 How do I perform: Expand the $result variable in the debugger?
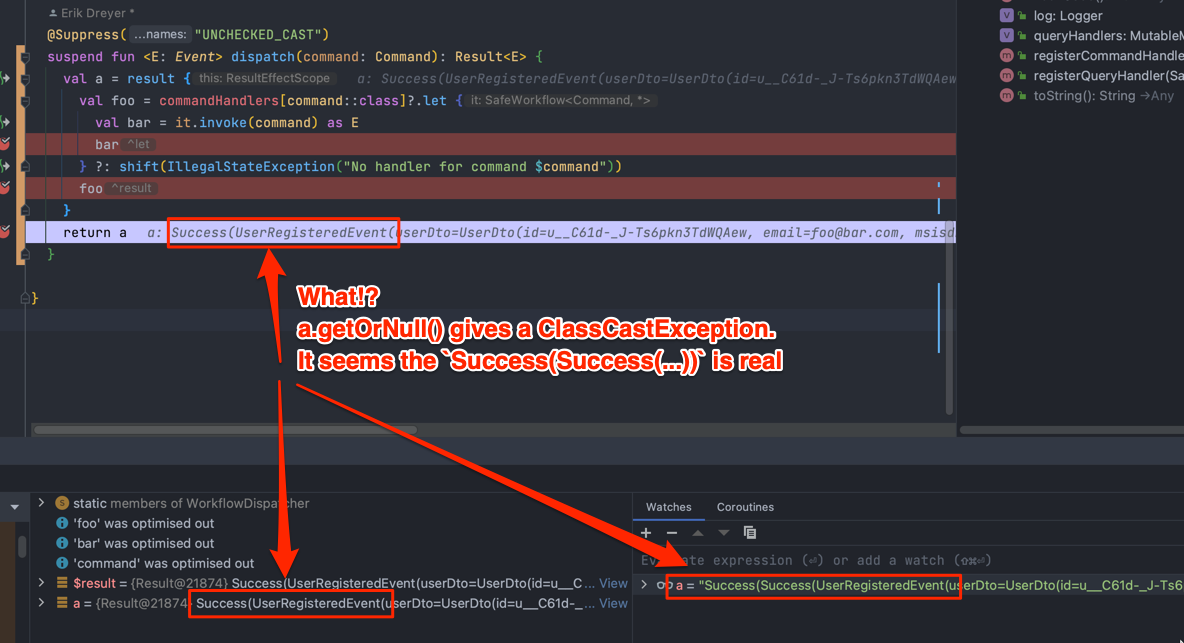40,583
